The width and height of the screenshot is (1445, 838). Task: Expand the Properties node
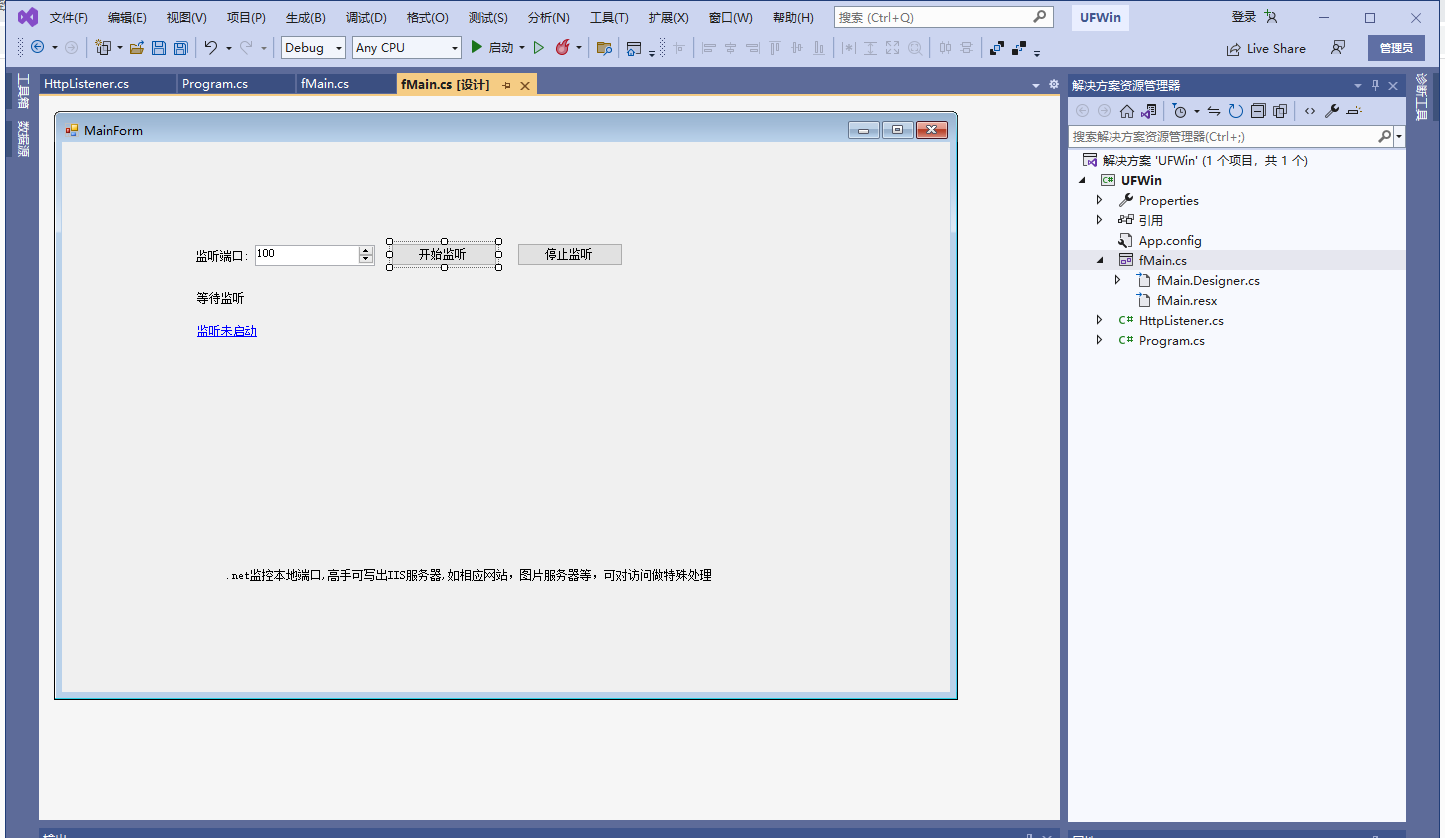click(x=1100, y=200)
